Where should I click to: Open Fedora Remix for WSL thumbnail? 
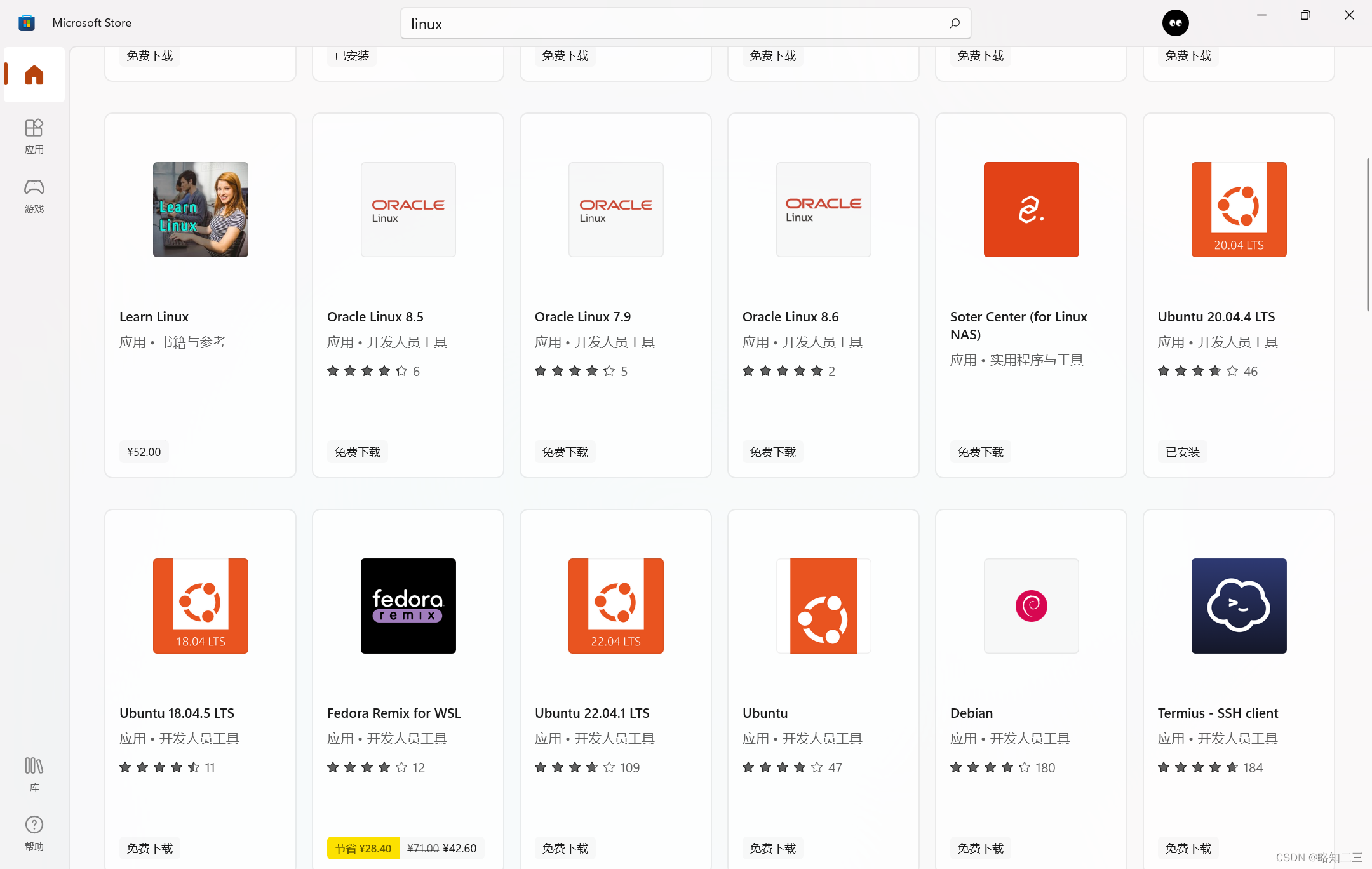coord(408,605)
